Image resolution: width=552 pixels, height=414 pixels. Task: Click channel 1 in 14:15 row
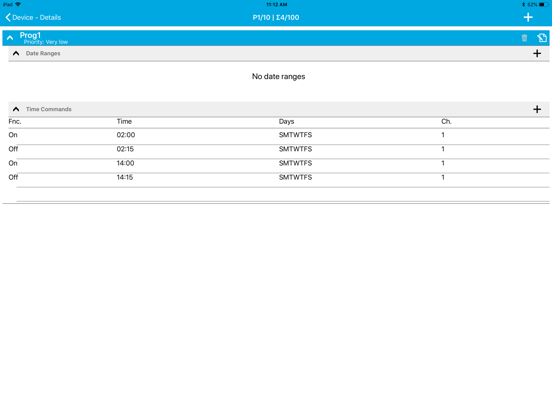coord(443,177)
